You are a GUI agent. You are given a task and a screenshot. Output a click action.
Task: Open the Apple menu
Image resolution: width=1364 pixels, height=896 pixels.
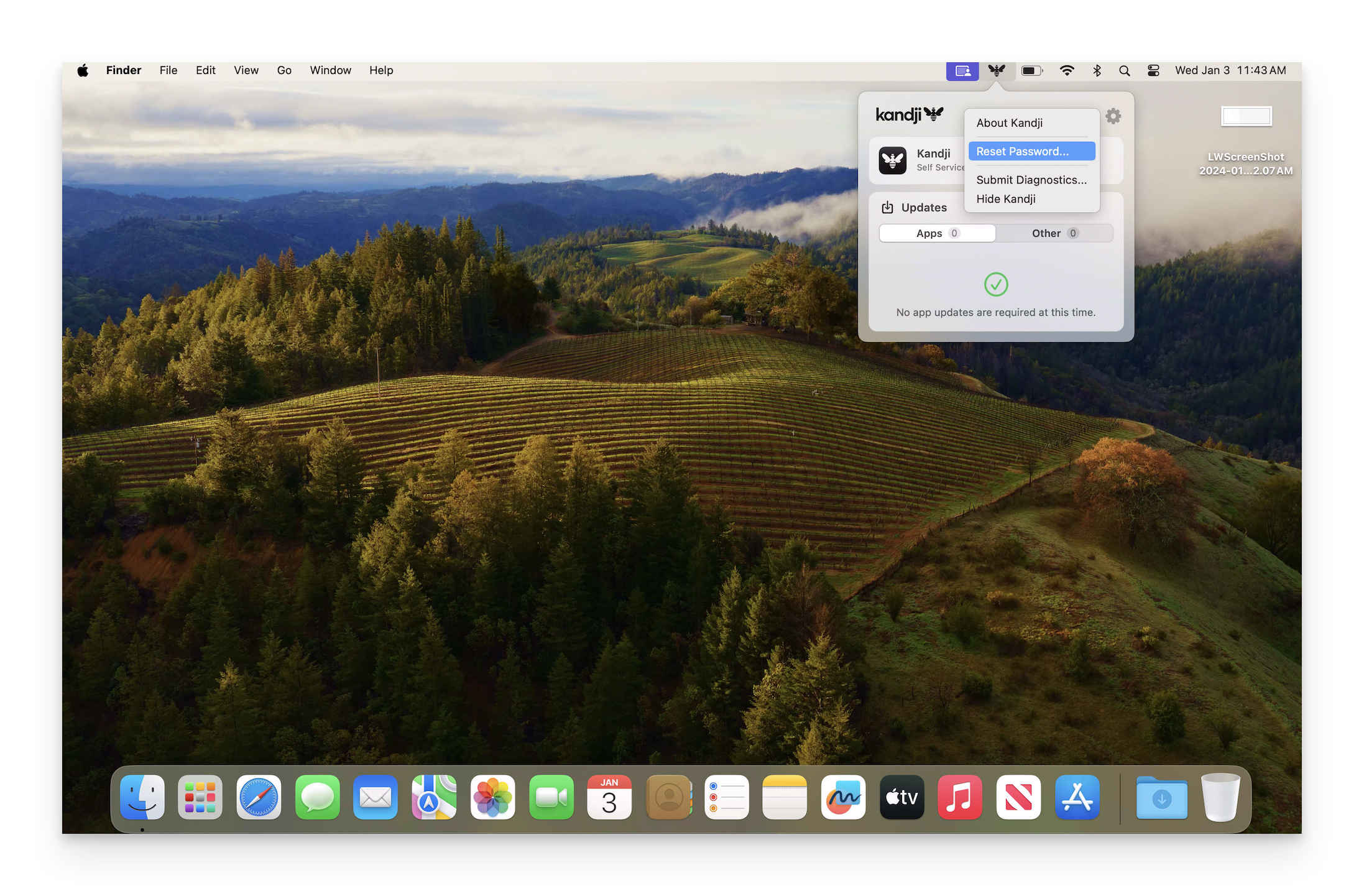tap(83, 70)
